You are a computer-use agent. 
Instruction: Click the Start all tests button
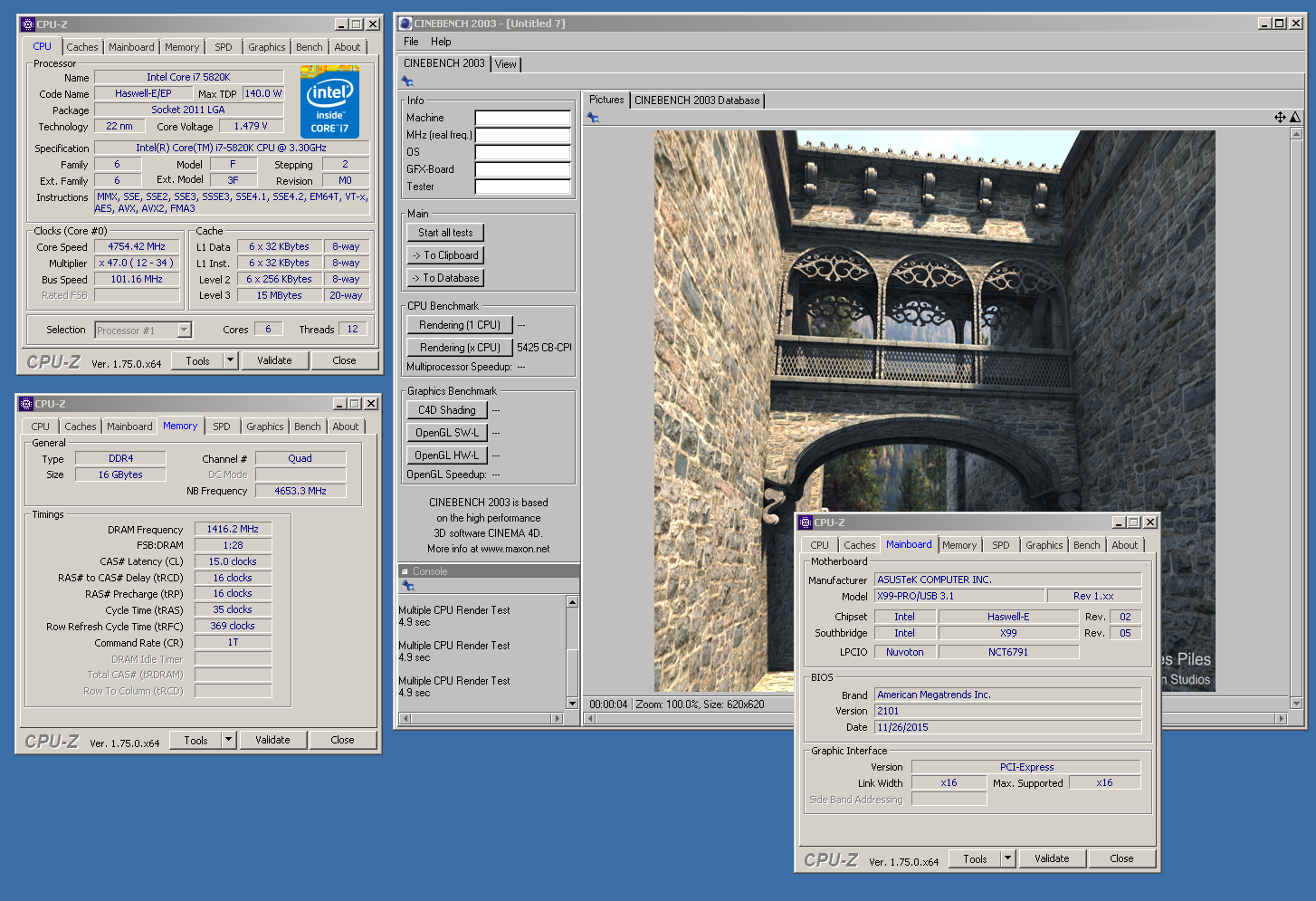[x=445, y=233]
